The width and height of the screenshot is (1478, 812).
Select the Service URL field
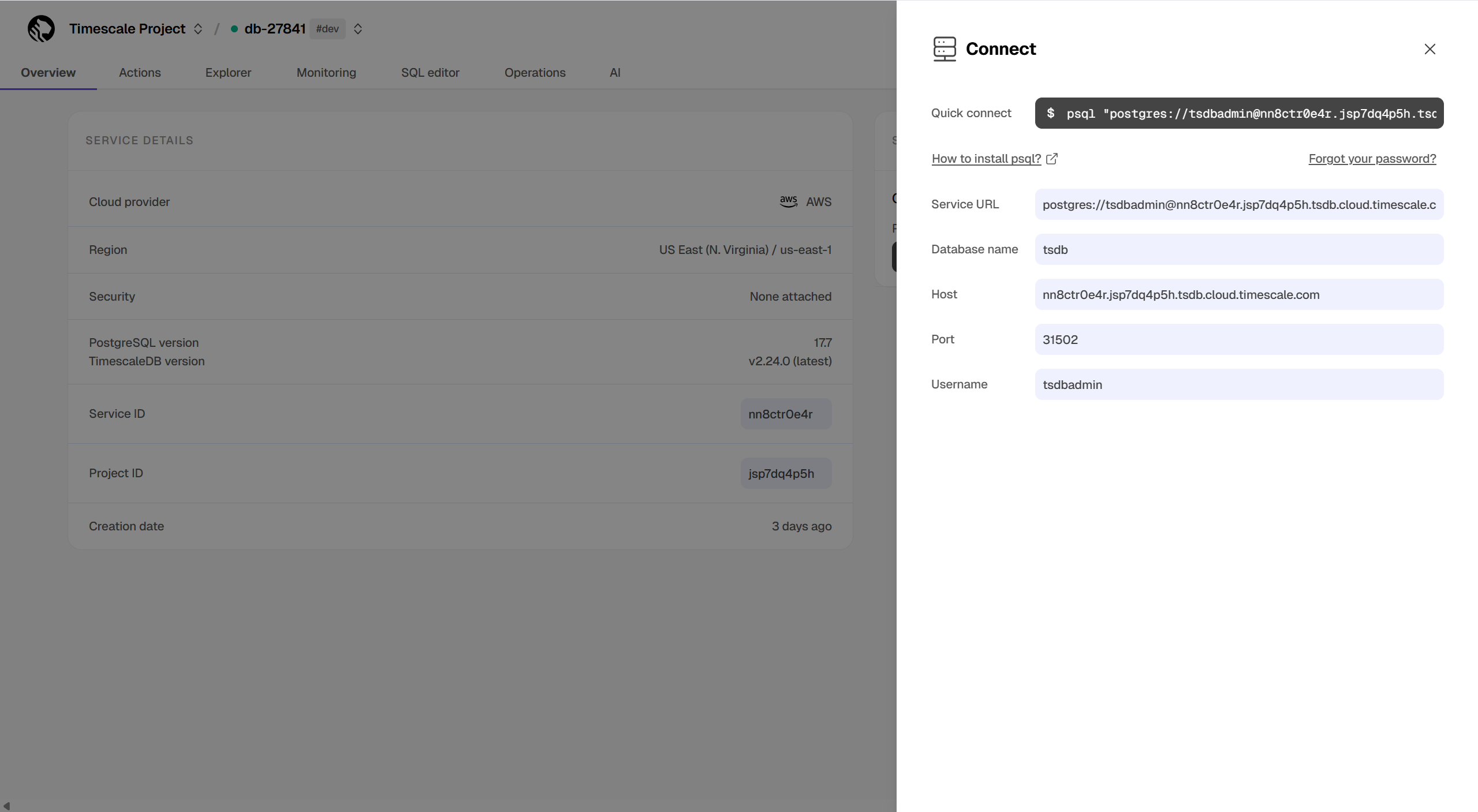click(x=1239, y=204)
